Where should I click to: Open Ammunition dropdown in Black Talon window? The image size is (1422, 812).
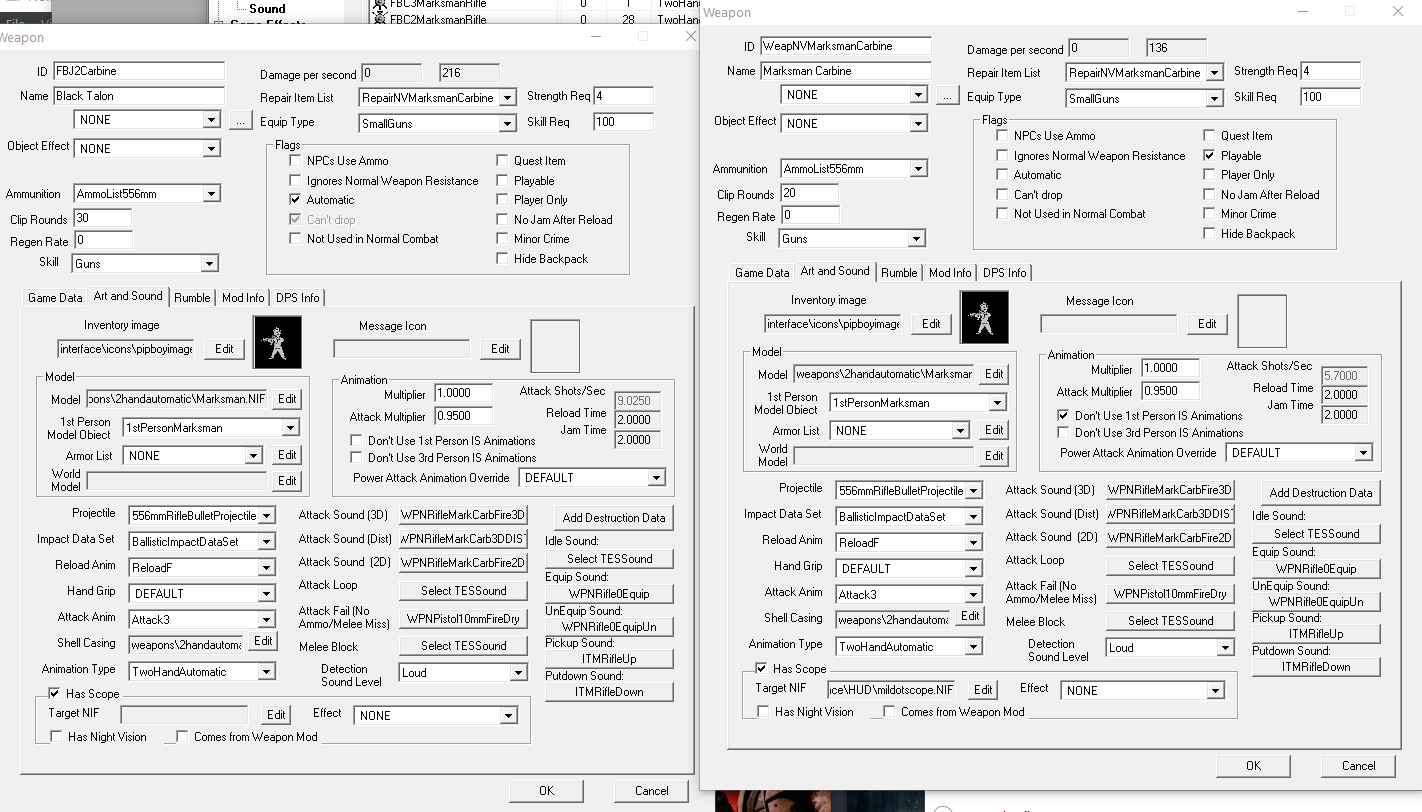210,194
